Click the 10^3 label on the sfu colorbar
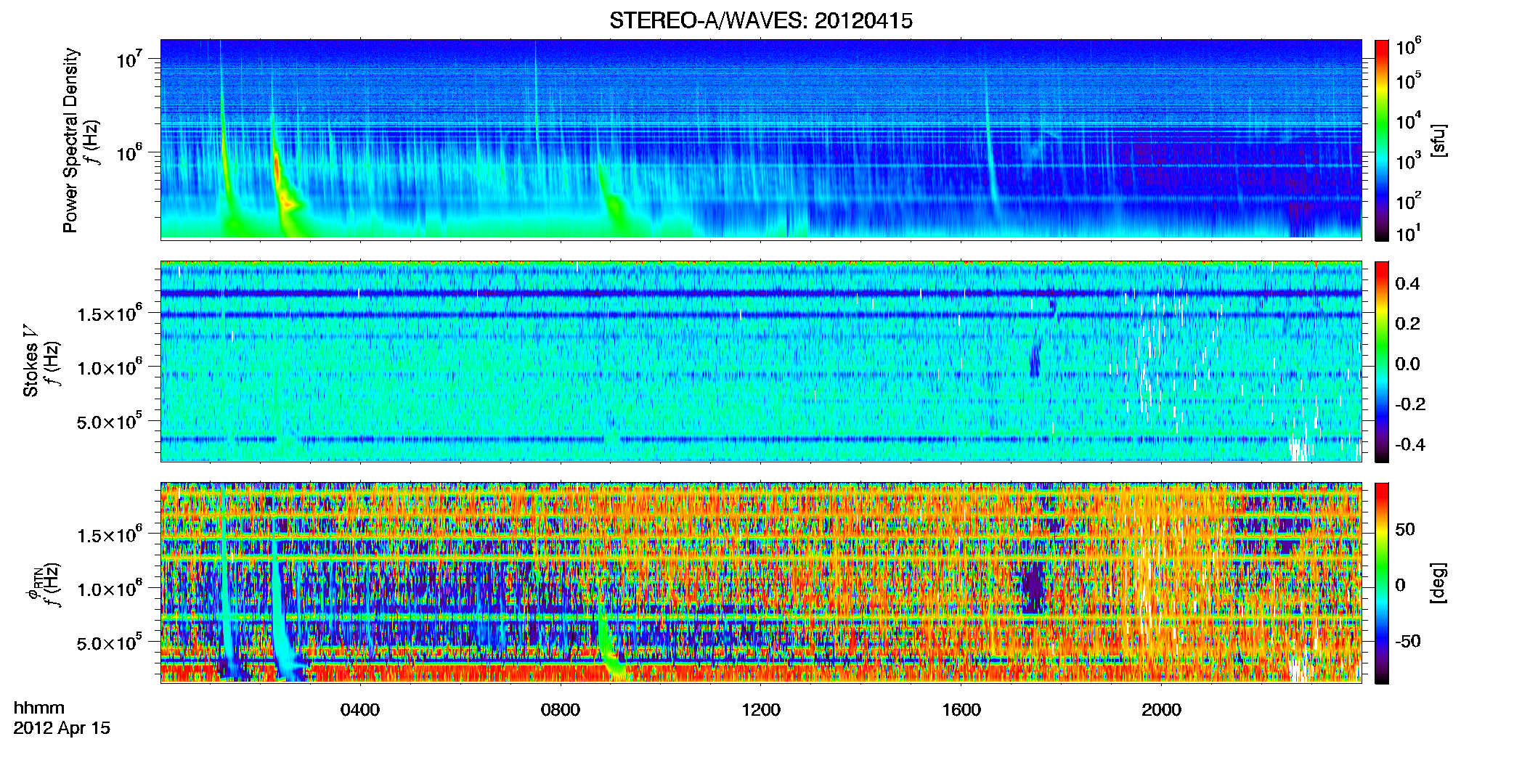The height and width of the screenshot is (784, 1522). [x=1409, y=161]
